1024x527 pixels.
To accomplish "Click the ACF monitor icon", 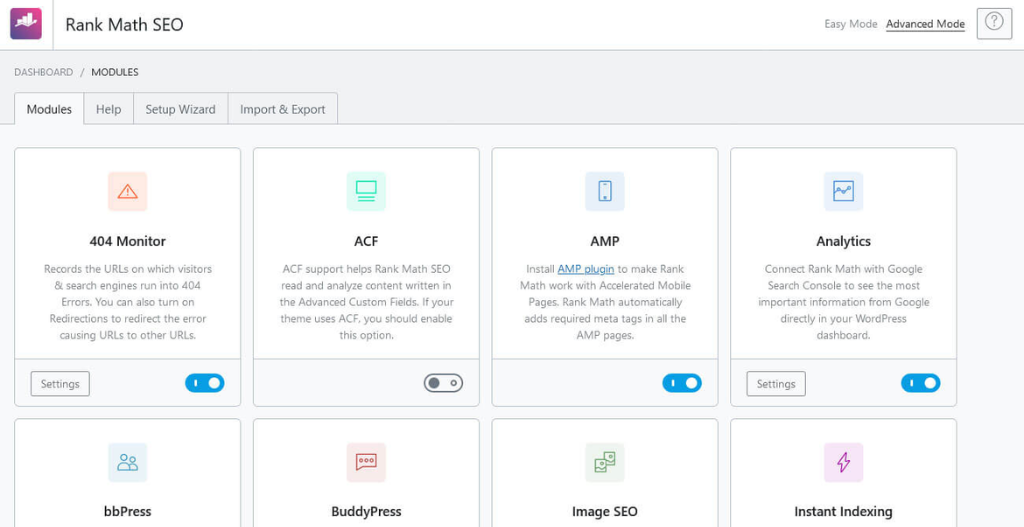I will (x=366, y=191).
